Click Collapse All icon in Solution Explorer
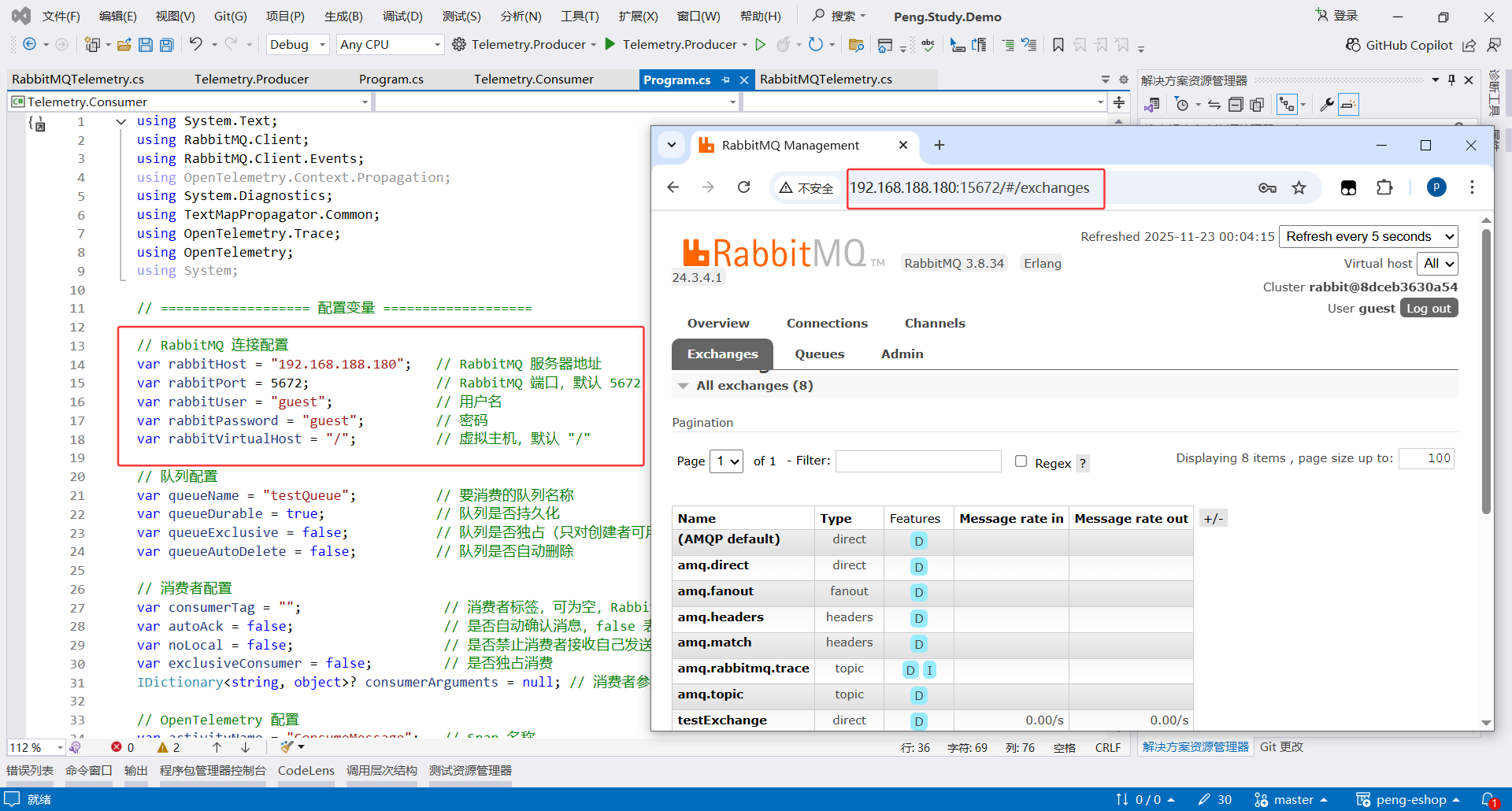The image size is (1512, 811). click(1236, 104)
